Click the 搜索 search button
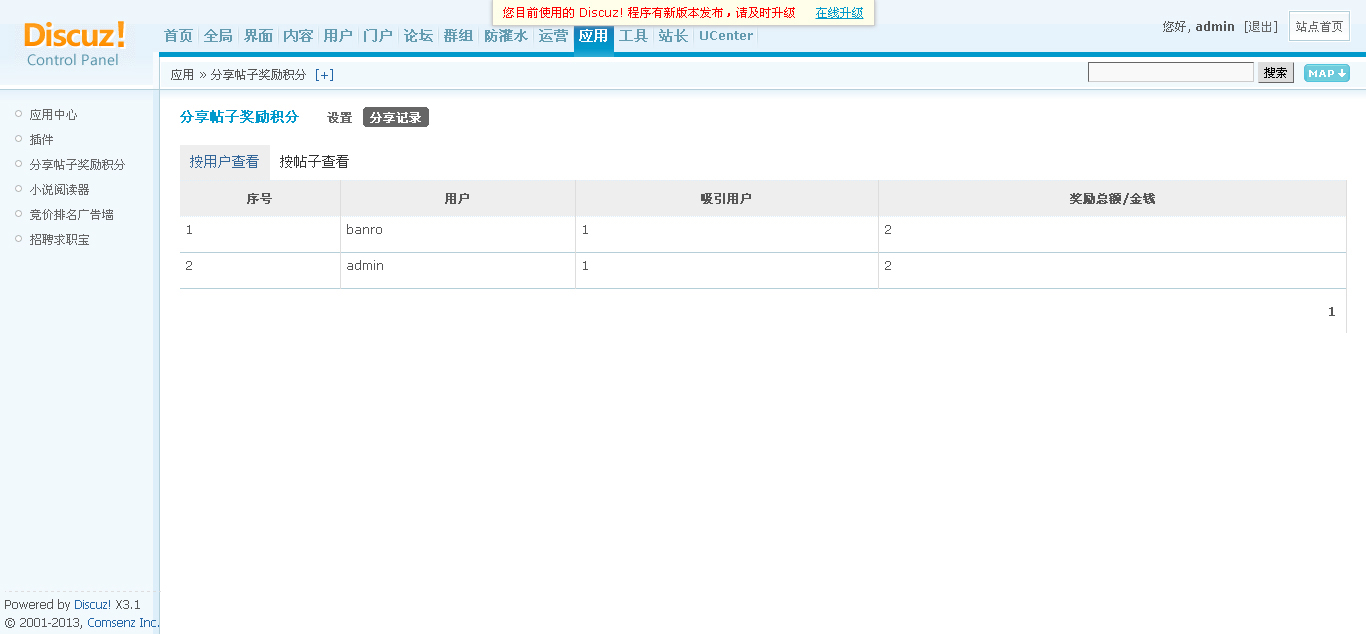Screen dimensions: 1366x634 pyautogui.click(x=1275, y=72)
